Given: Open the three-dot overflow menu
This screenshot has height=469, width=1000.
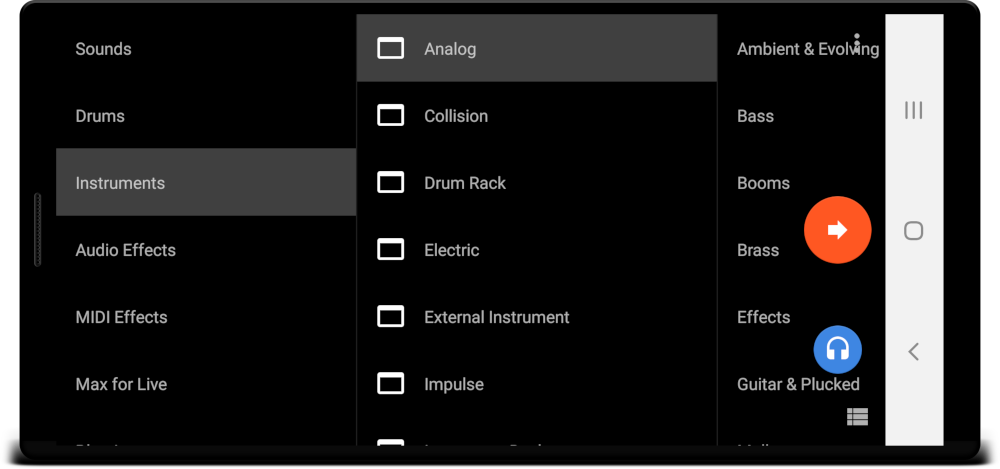Looking at the screenshot, I should tap(857, 43).
